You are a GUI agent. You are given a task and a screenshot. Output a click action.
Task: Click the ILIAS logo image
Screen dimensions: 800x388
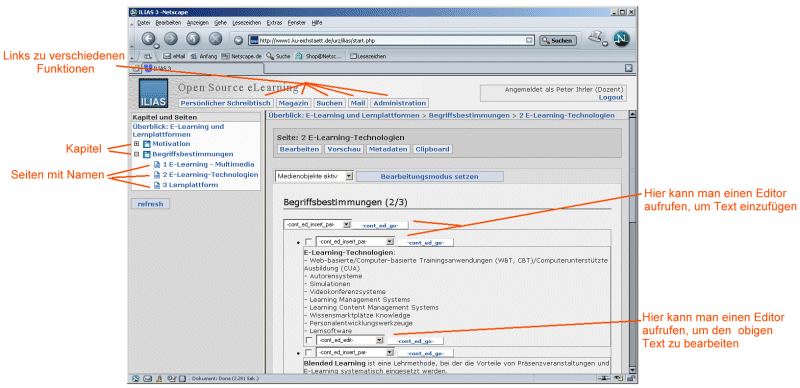[153, 93]
